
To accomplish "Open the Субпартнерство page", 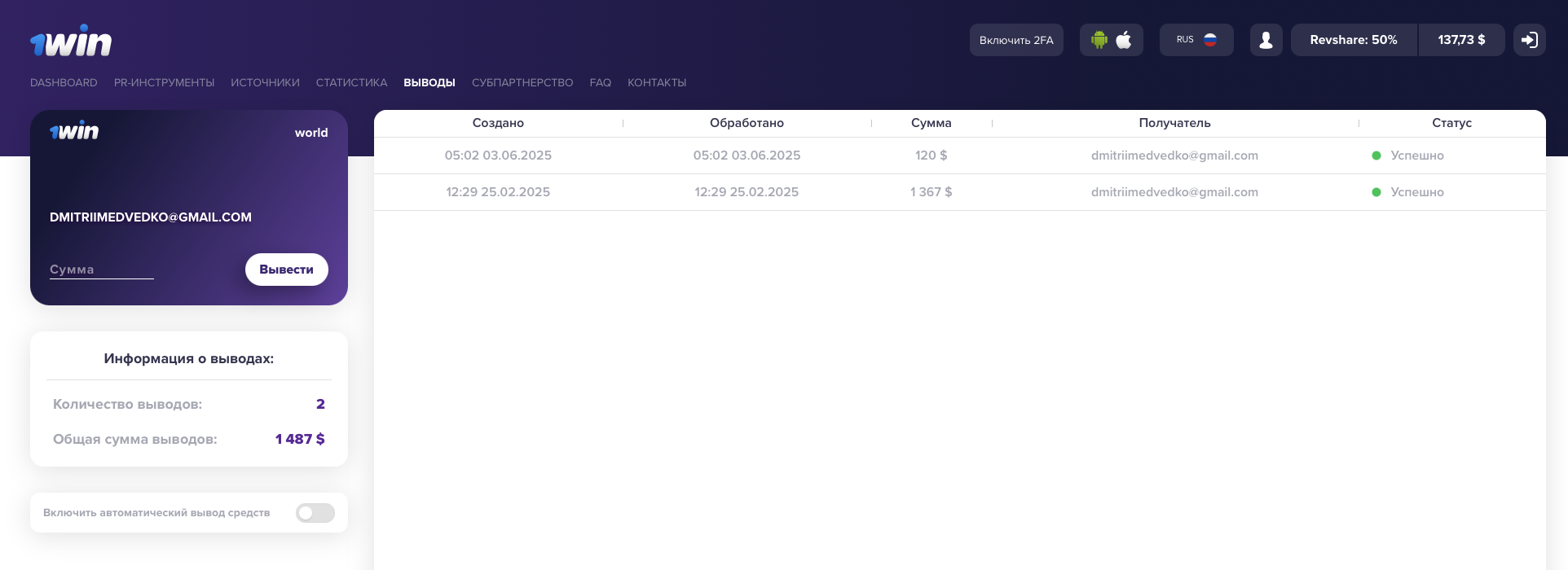I will click(x=522, y=83).
